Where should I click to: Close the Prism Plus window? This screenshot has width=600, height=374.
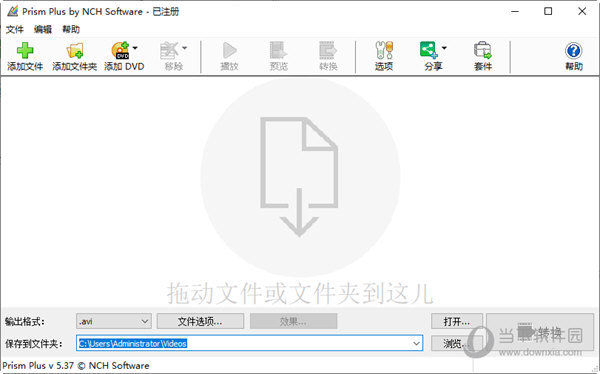(582, 11)
